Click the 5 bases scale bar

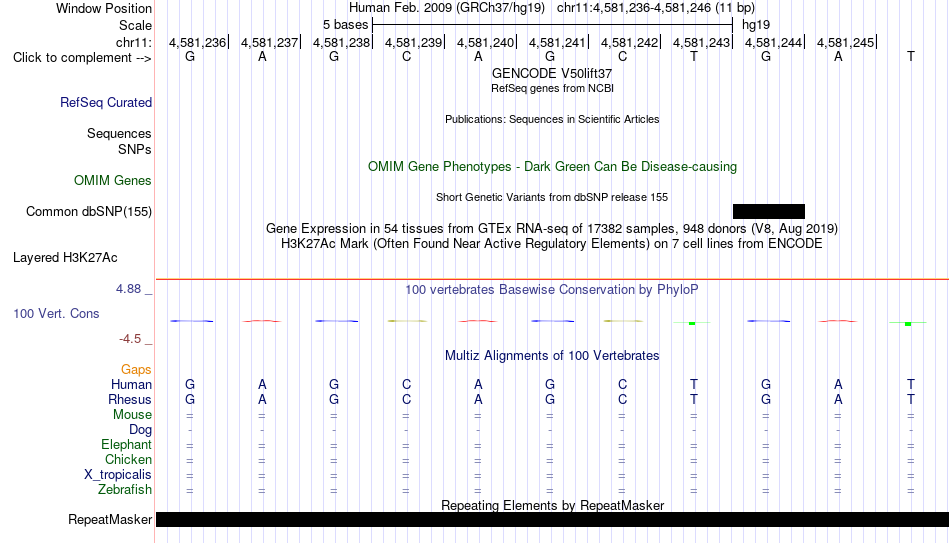pos(553,25)
